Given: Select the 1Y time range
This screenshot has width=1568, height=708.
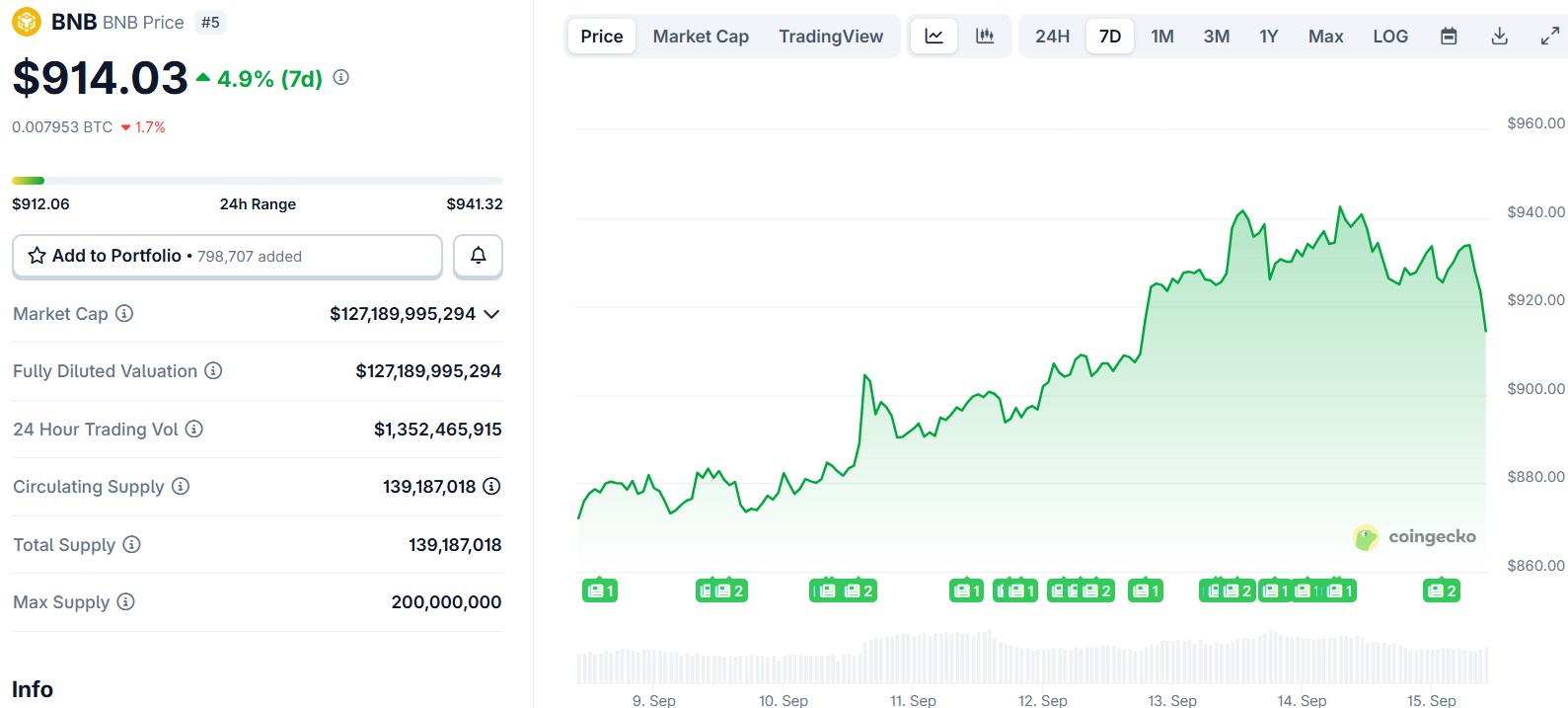Looking at the screenshot, I should coord(1269,37).
